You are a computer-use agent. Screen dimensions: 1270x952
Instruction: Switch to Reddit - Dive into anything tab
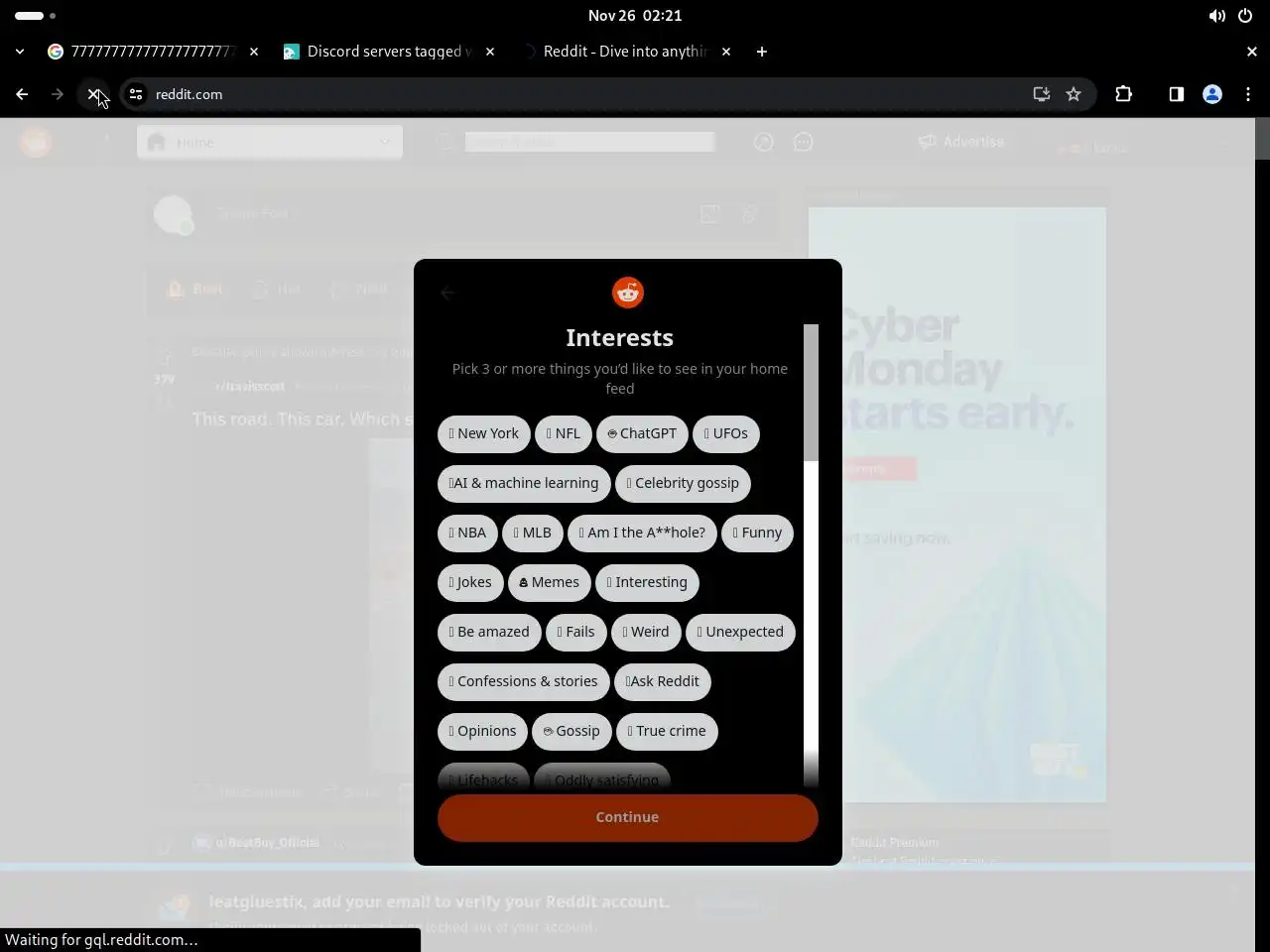pos(624,52)
